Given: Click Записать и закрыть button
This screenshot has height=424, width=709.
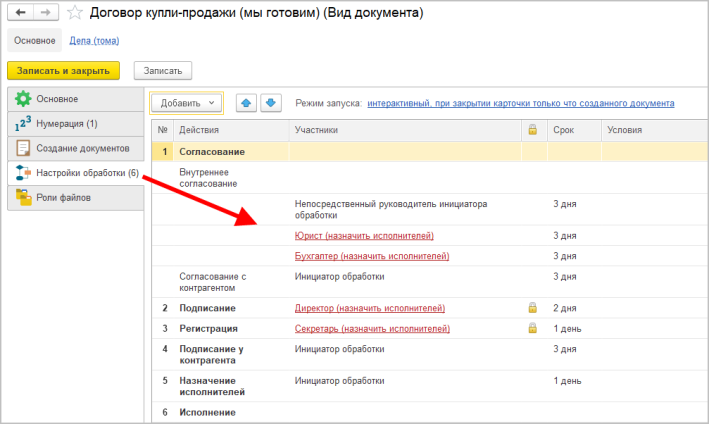Looking at the screenshot, I should 63,71.
